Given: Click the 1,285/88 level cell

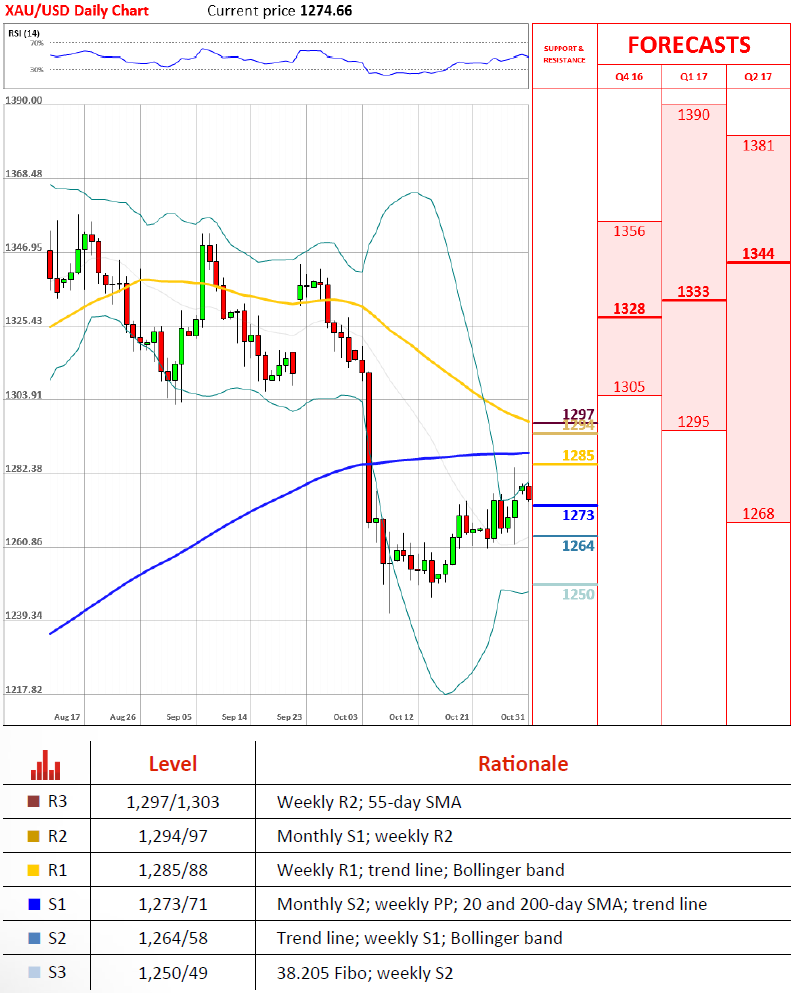Looking at the screenshot, I should (x=173, y=871).
